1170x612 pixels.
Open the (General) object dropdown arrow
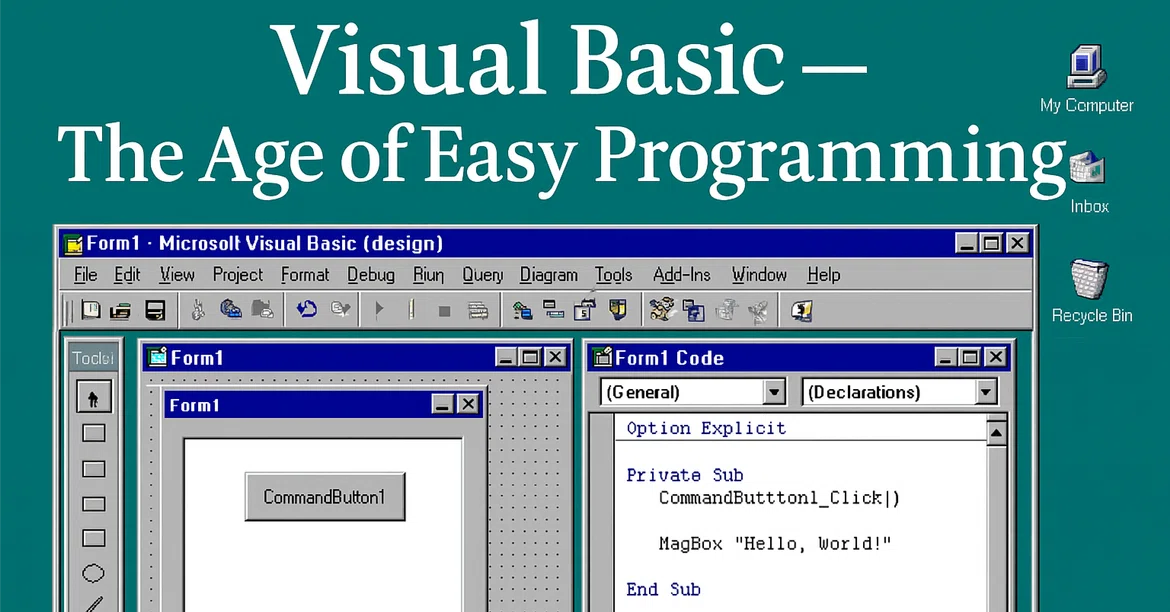[774, 392]
